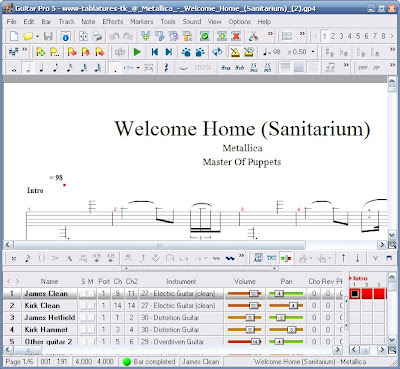
Task: Go to page 8 in the page selector
Action: [383, 36]
